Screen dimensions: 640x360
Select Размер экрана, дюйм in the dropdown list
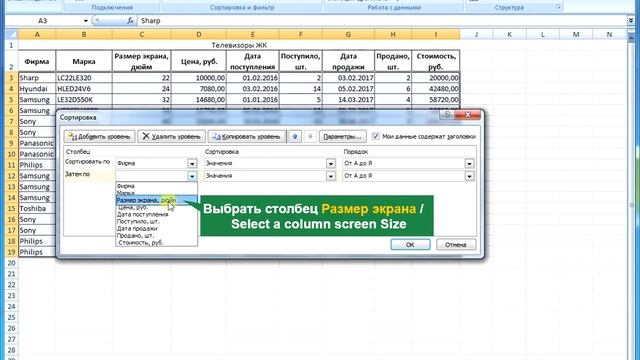[x=156, y=200]
